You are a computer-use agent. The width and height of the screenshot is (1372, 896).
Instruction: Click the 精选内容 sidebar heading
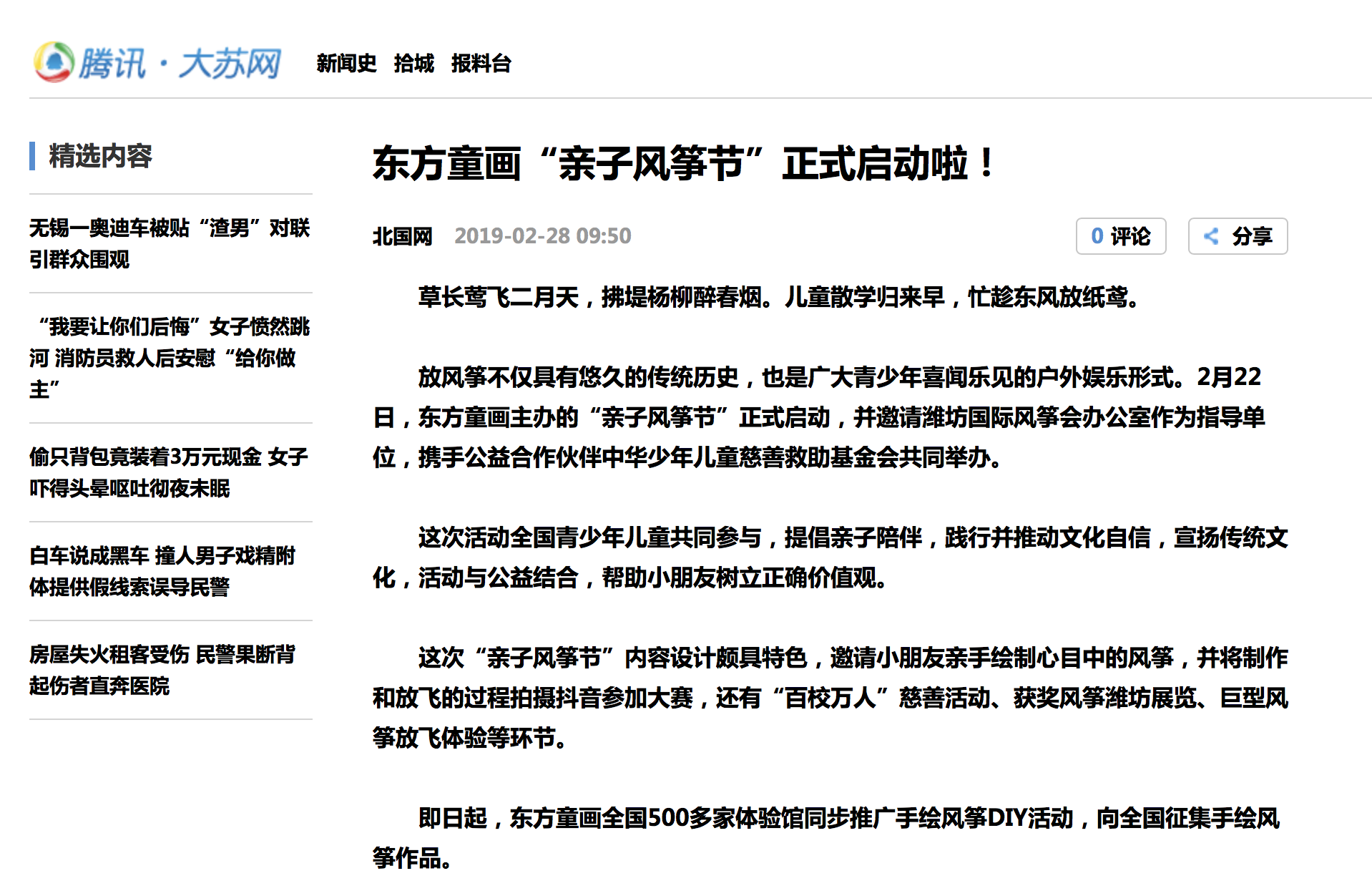[100, 156]
